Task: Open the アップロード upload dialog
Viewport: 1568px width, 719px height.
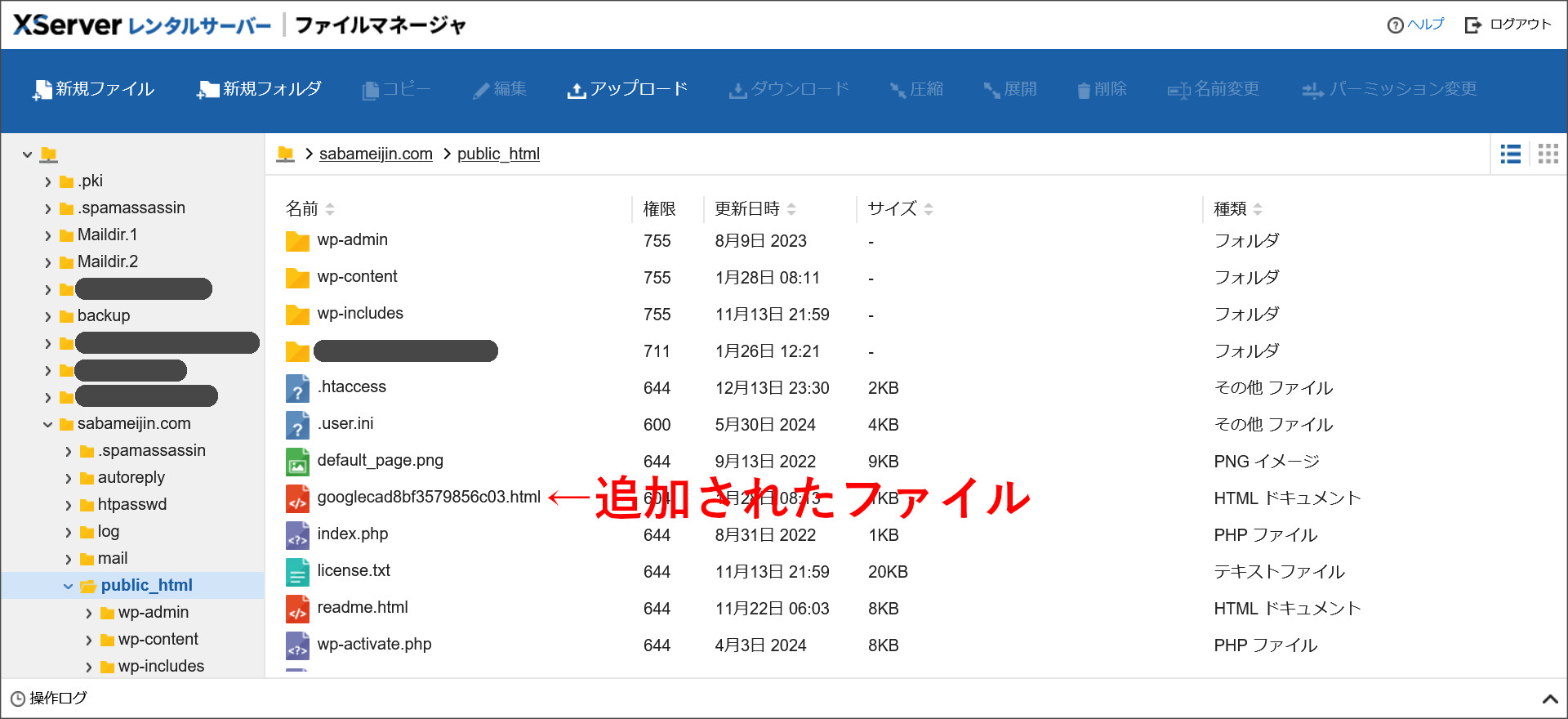Action: [627, 89]
